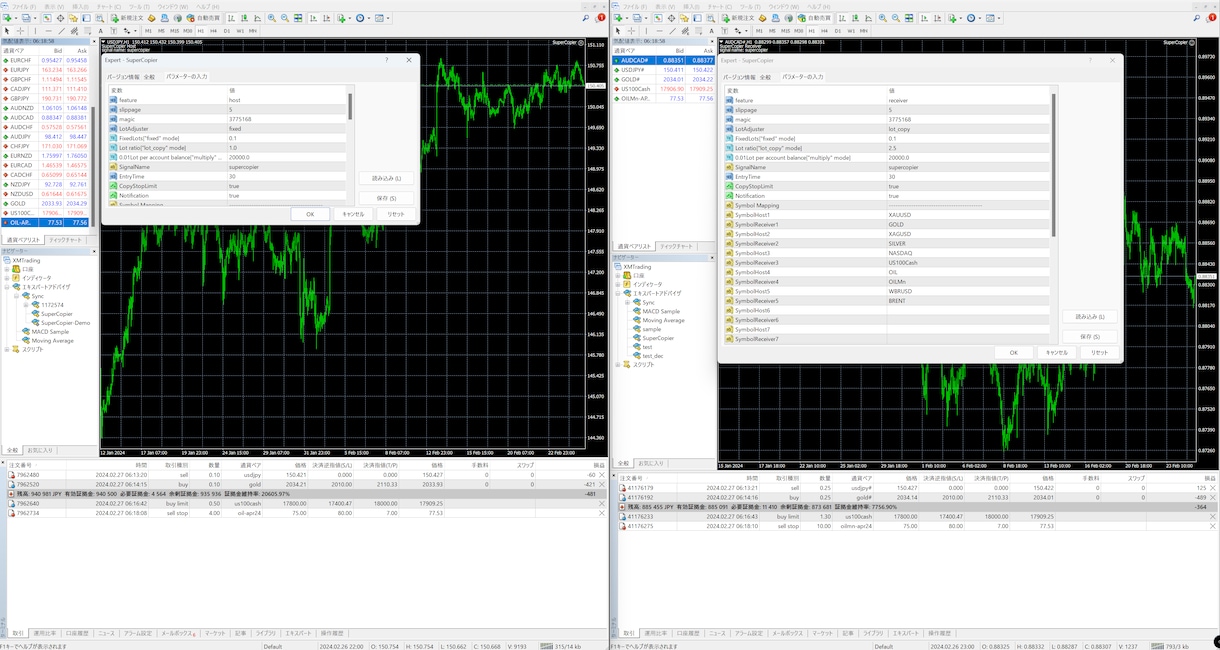Click the 読み込み (L) button in the host dialog
Screen dimensions: 1220x650
(x=386, y=178)
